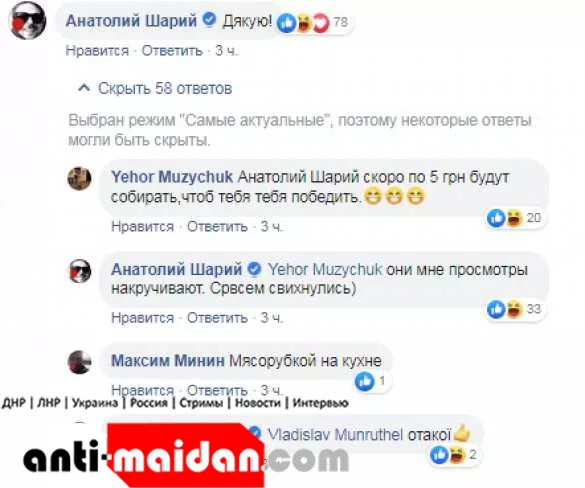Select the Стримы menu item in the banner
This screenshot has width=585, height=488.
201,403
